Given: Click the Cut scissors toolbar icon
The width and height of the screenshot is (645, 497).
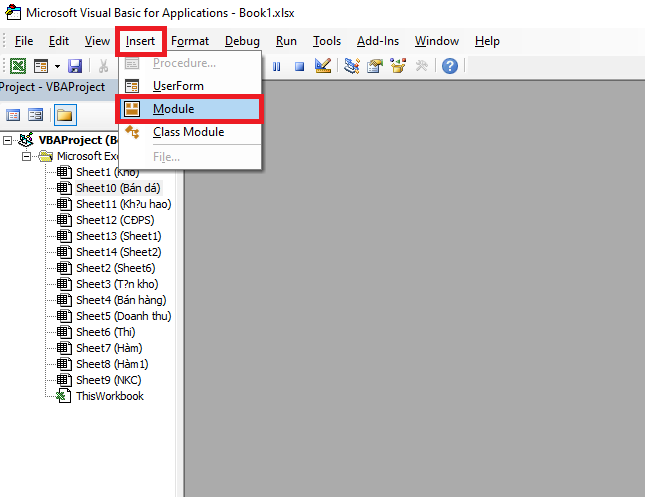Looking at the screenshot, I should click(103, 66).
